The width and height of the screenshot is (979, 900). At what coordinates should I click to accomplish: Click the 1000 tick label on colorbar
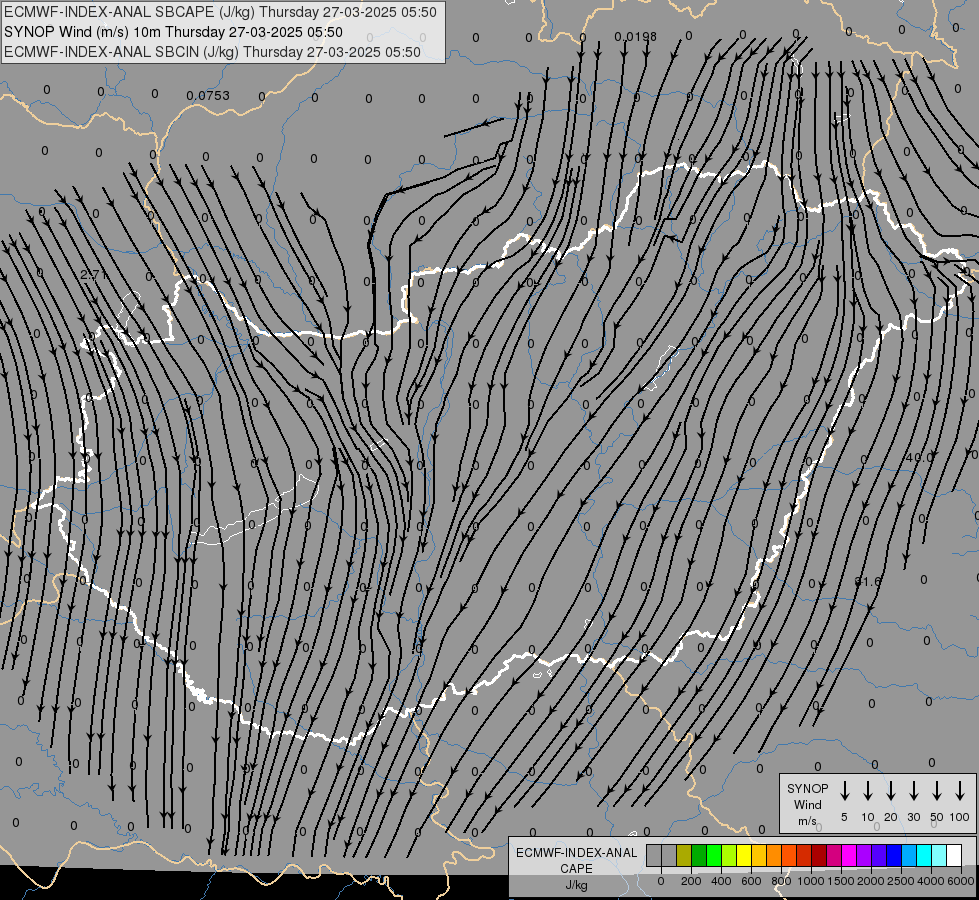click(x=811, y=881)
